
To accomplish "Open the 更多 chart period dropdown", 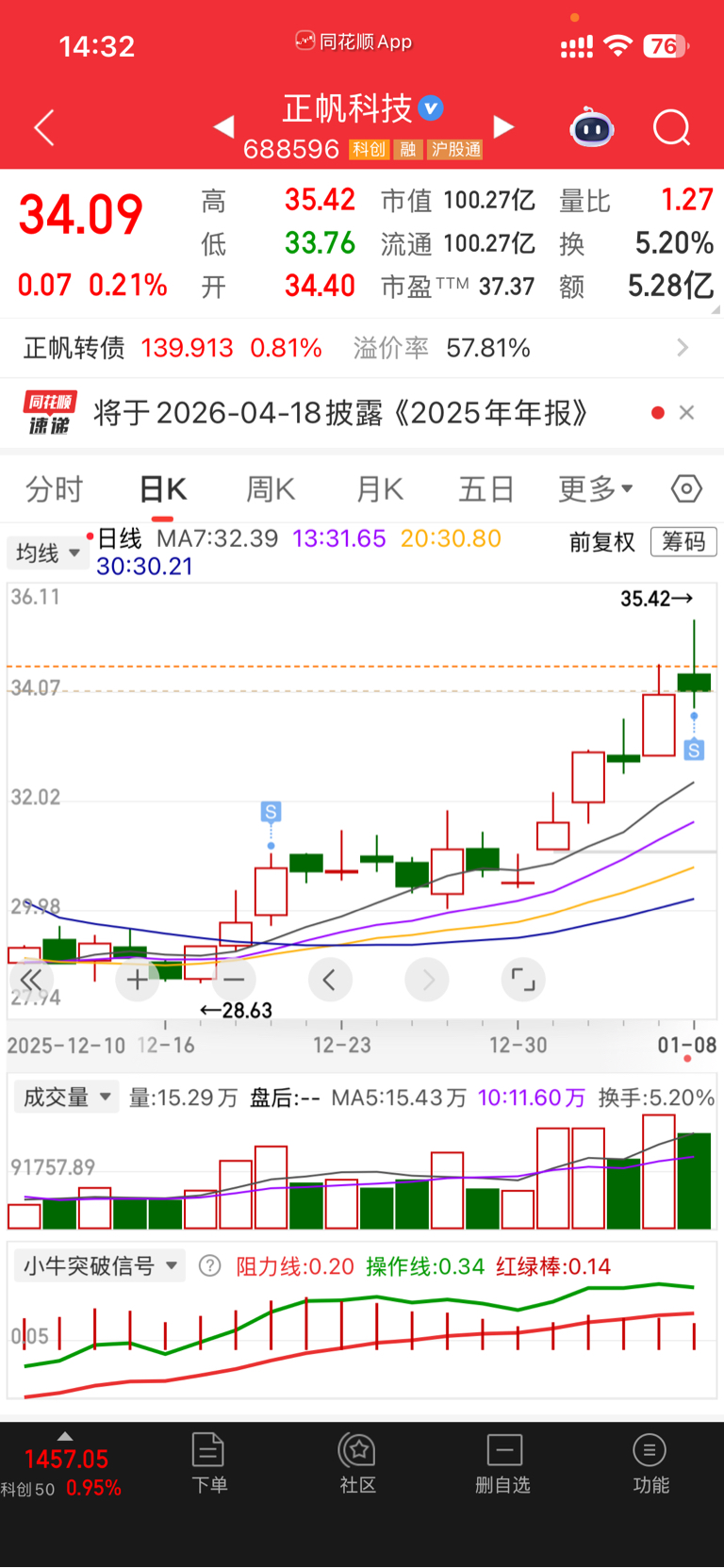I will 596,488.
